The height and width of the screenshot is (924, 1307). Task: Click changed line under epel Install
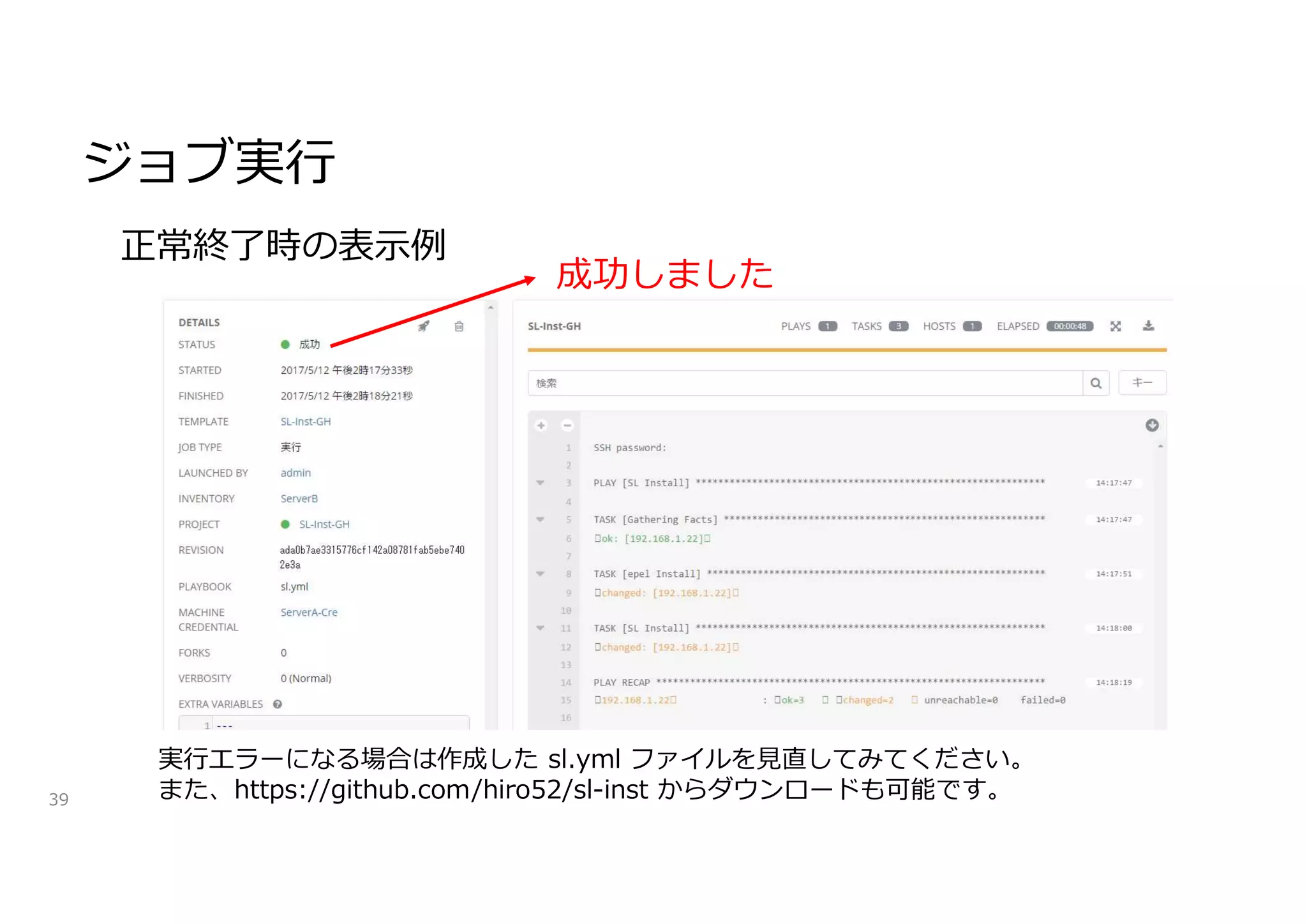[x=666, y=593]
